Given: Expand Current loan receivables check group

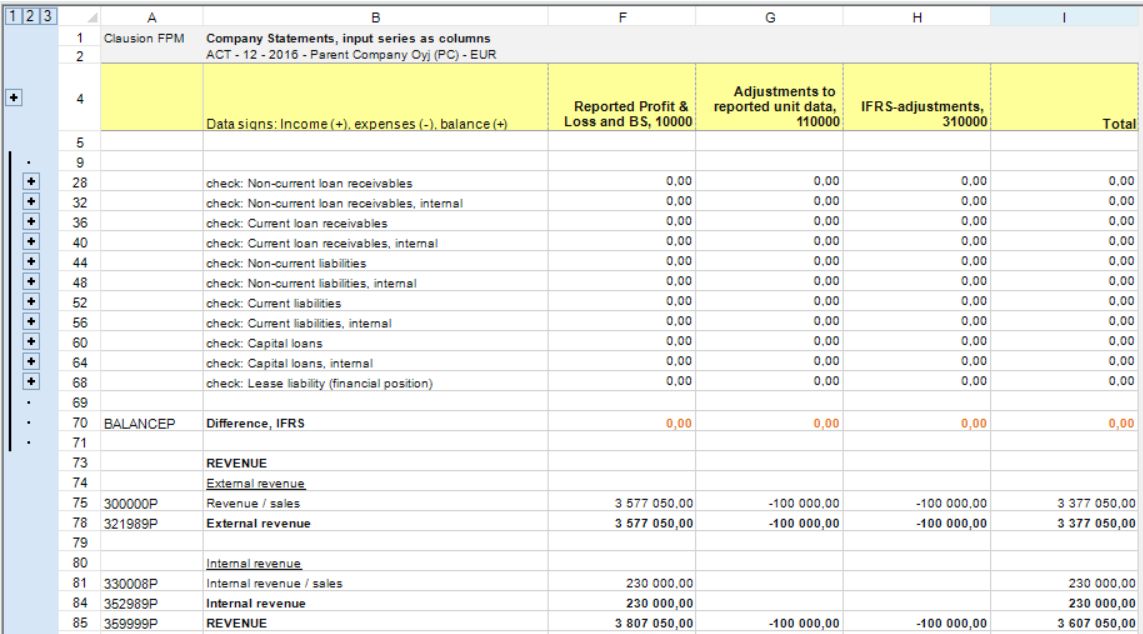Looking at the screenshot, I should coord(31,222).
